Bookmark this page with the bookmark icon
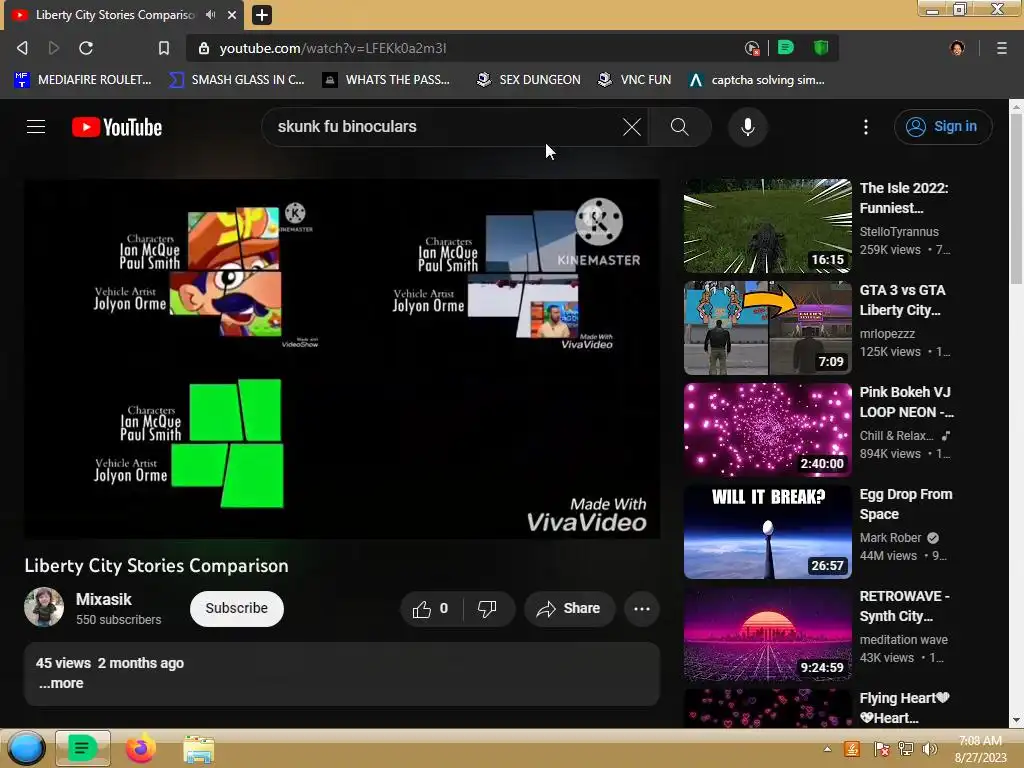This screenshot has height=768, width=1024. coord(164,48)
